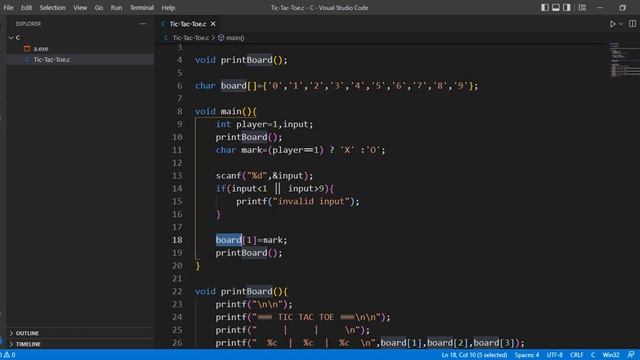Close the Tic-Tac-Toe.c tab
The height and width of the screenshot is (360, 640).
click(x=213, y=24)
